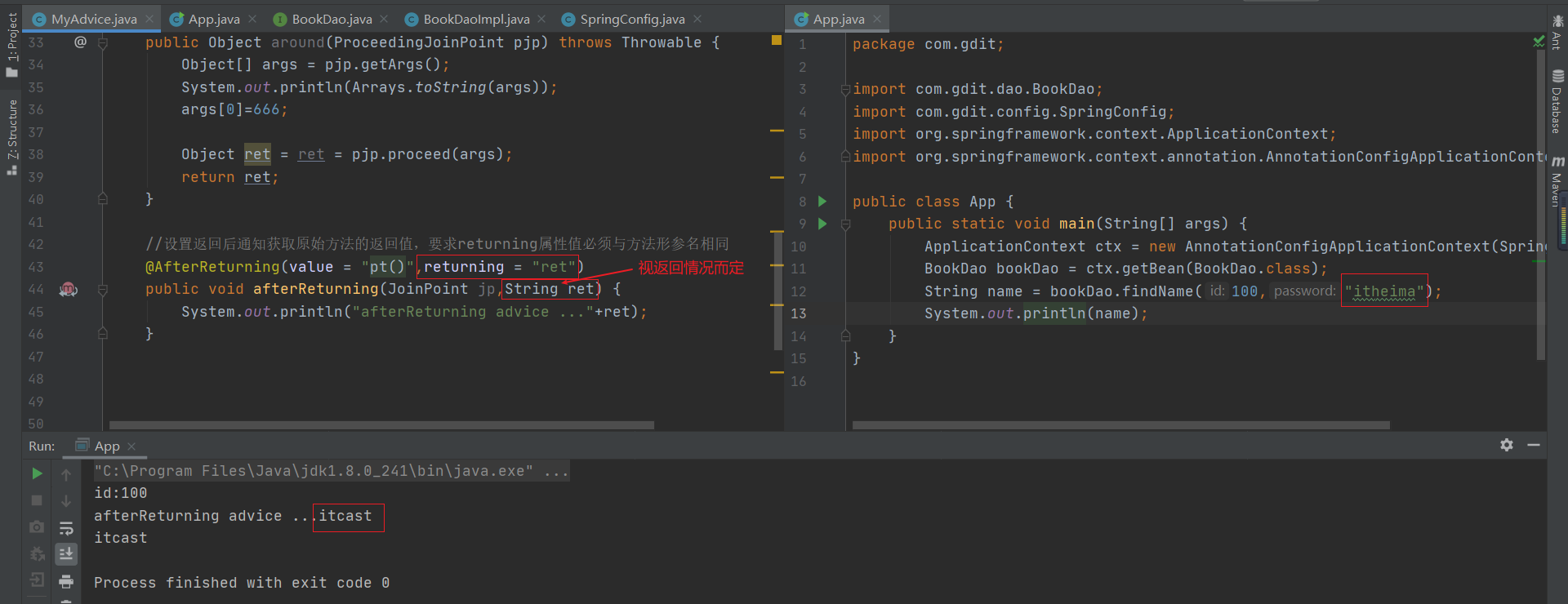Click fold end marker on line 40
Image resolution: width=1568 pixels, height=604 pixels.
point(103,198)
